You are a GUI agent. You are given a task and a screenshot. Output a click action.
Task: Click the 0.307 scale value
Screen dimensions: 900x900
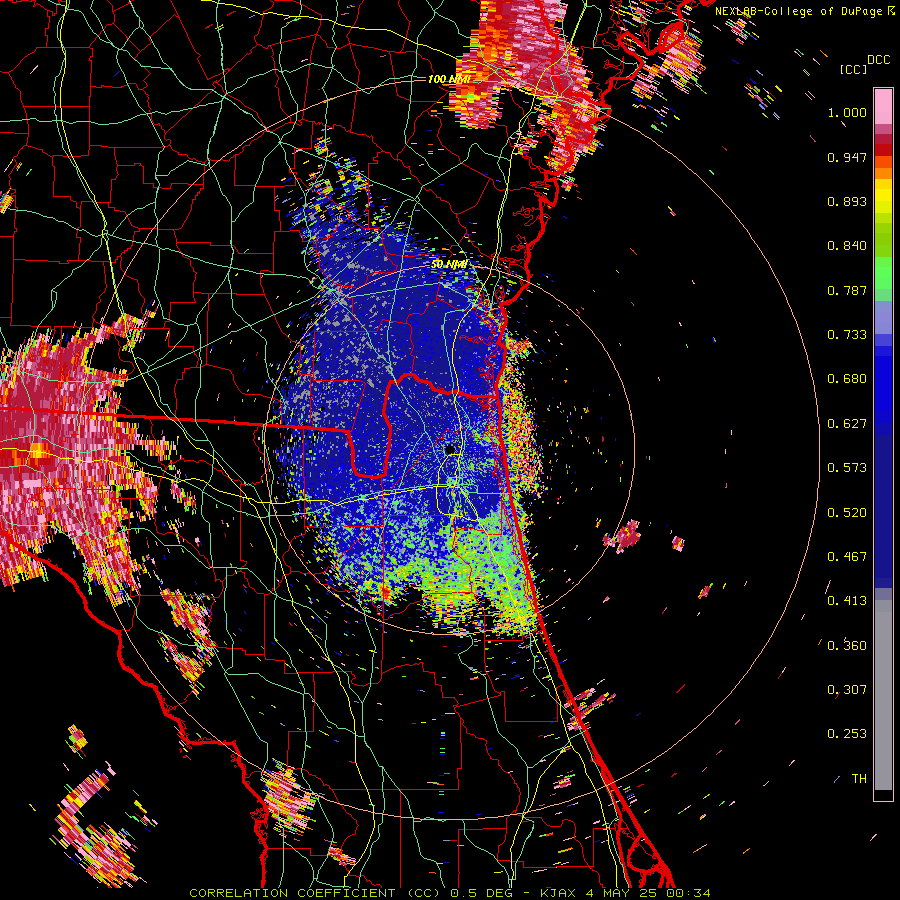(x=847, y=690)
